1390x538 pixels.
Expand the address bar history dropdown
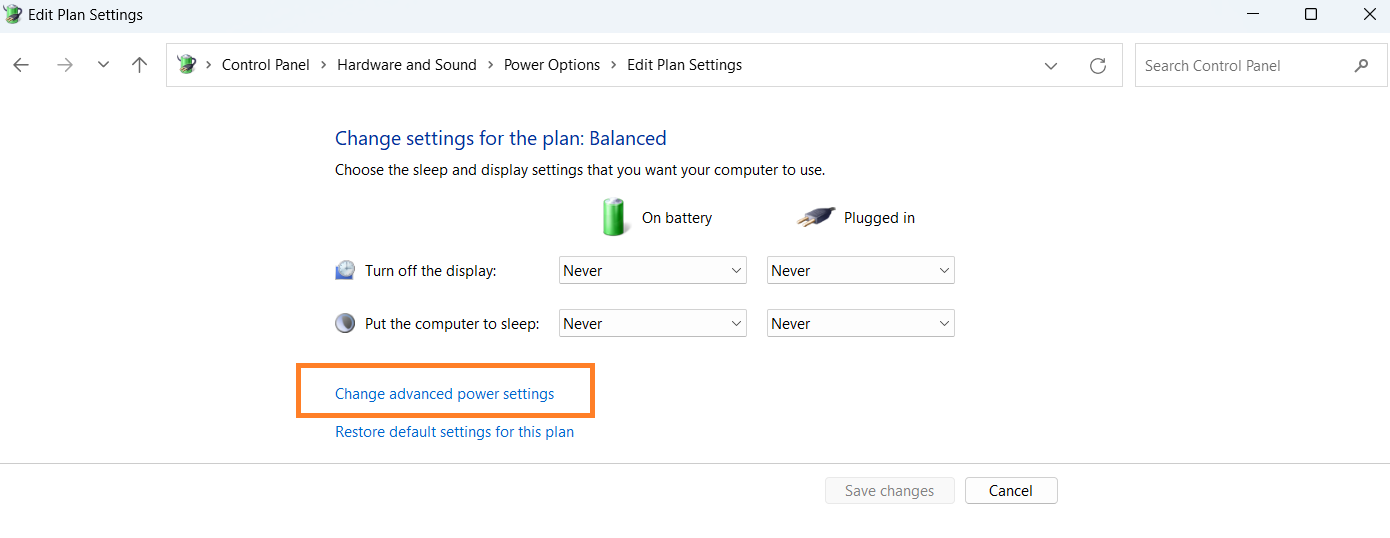pos(1051,66)
